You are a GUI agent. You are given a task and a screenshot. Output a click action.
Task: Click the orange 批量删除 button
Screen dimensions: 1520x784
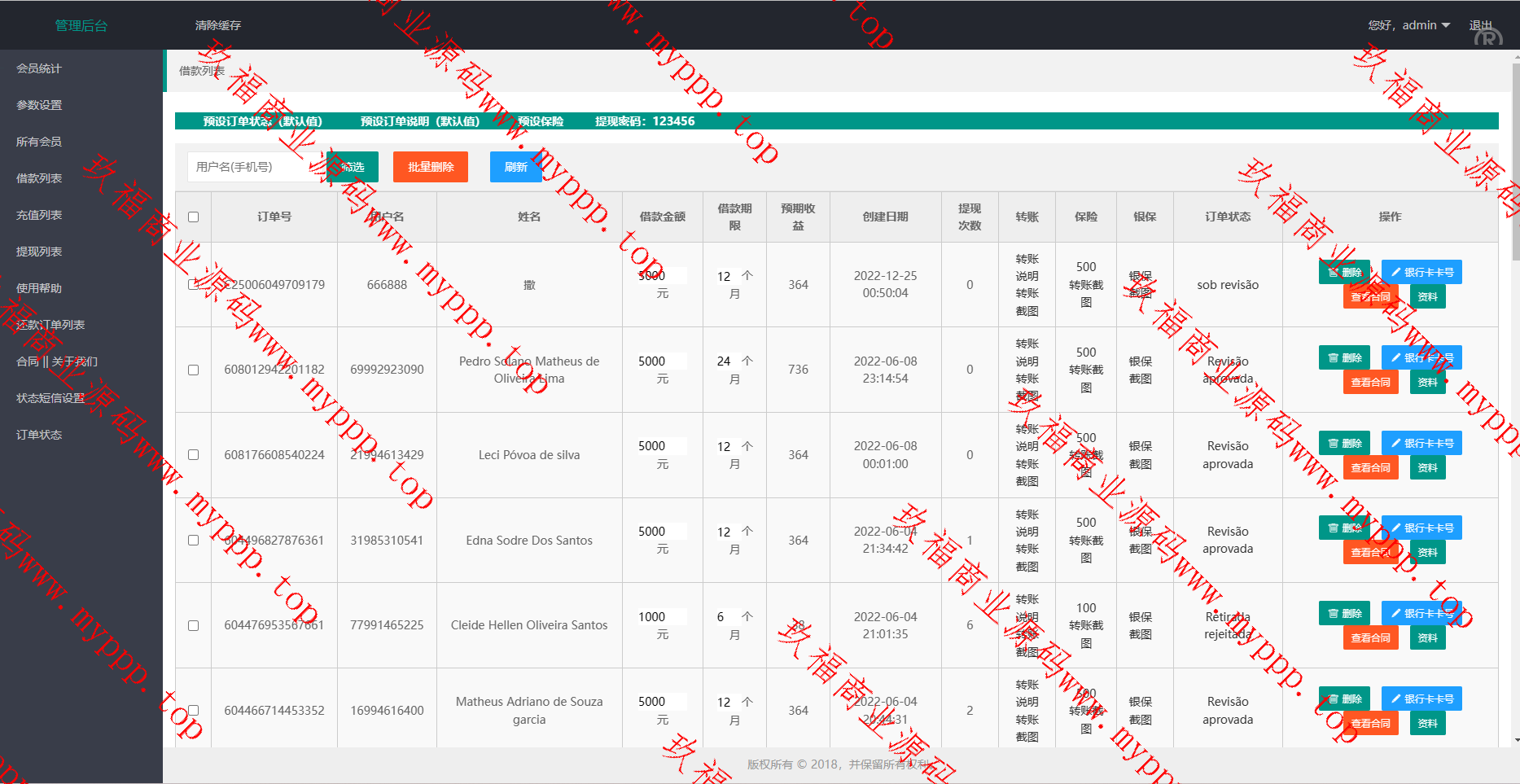pos(430,167)
